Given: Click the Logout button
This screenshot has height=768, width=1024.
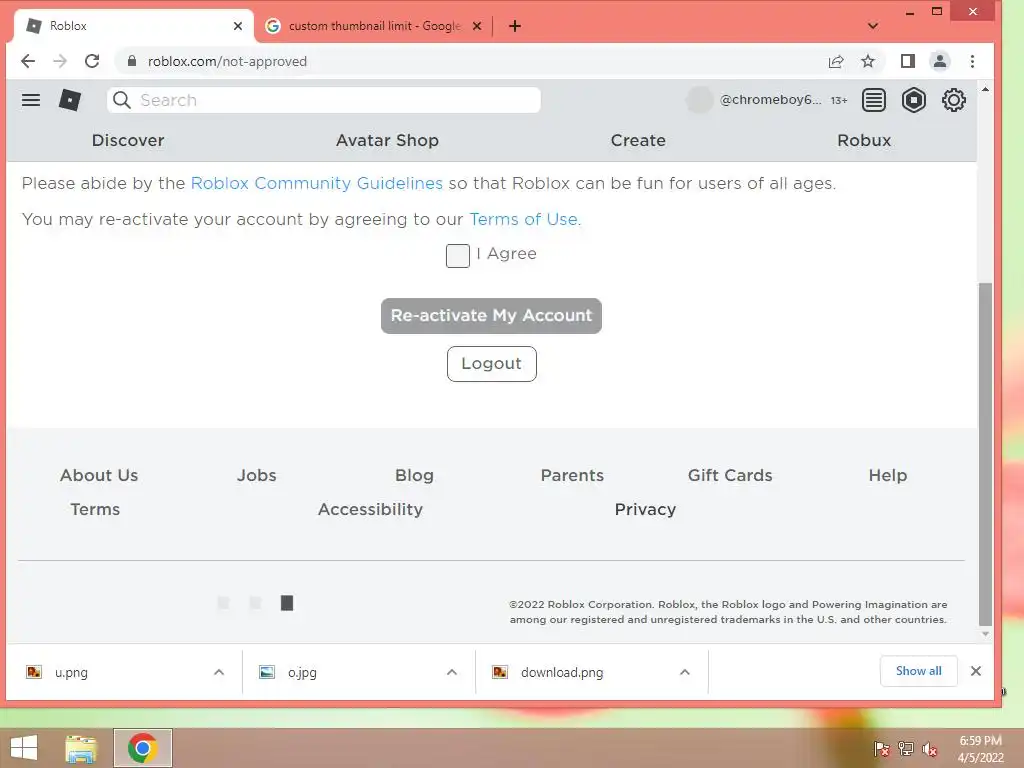Looking at the screenshot, I should (492, 364).
